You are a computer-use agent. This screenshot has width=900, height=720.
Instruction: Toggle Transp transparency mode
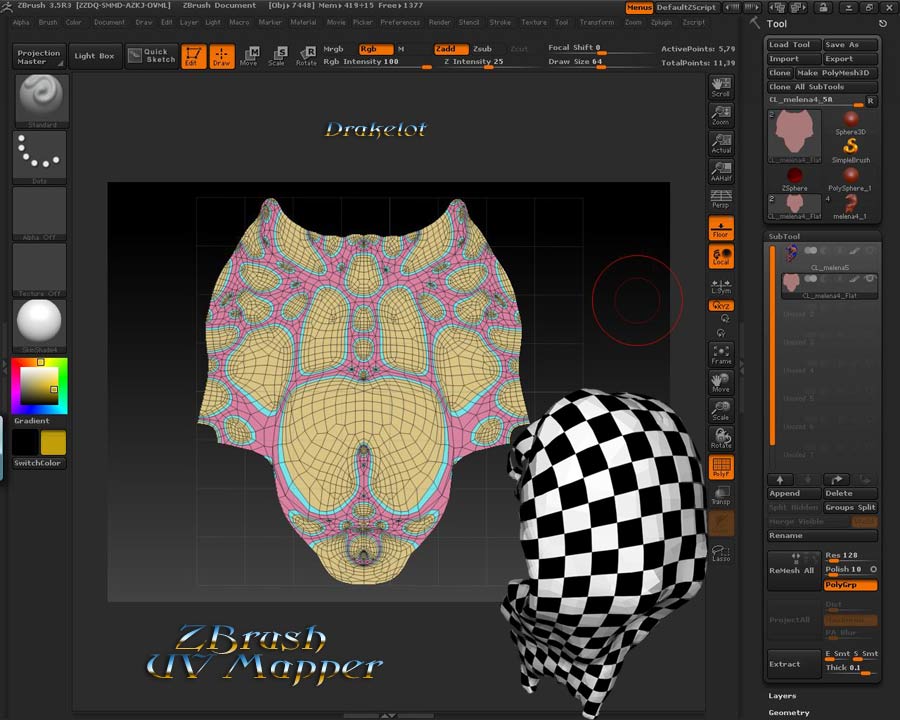(x=721, y=495)
